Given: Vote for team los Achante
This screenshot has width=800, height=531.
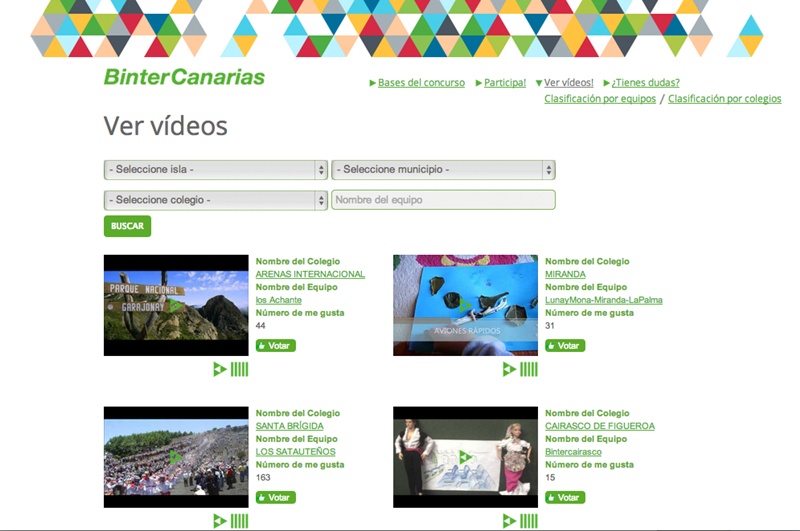Looking at the screenshot, I should 275,346.
